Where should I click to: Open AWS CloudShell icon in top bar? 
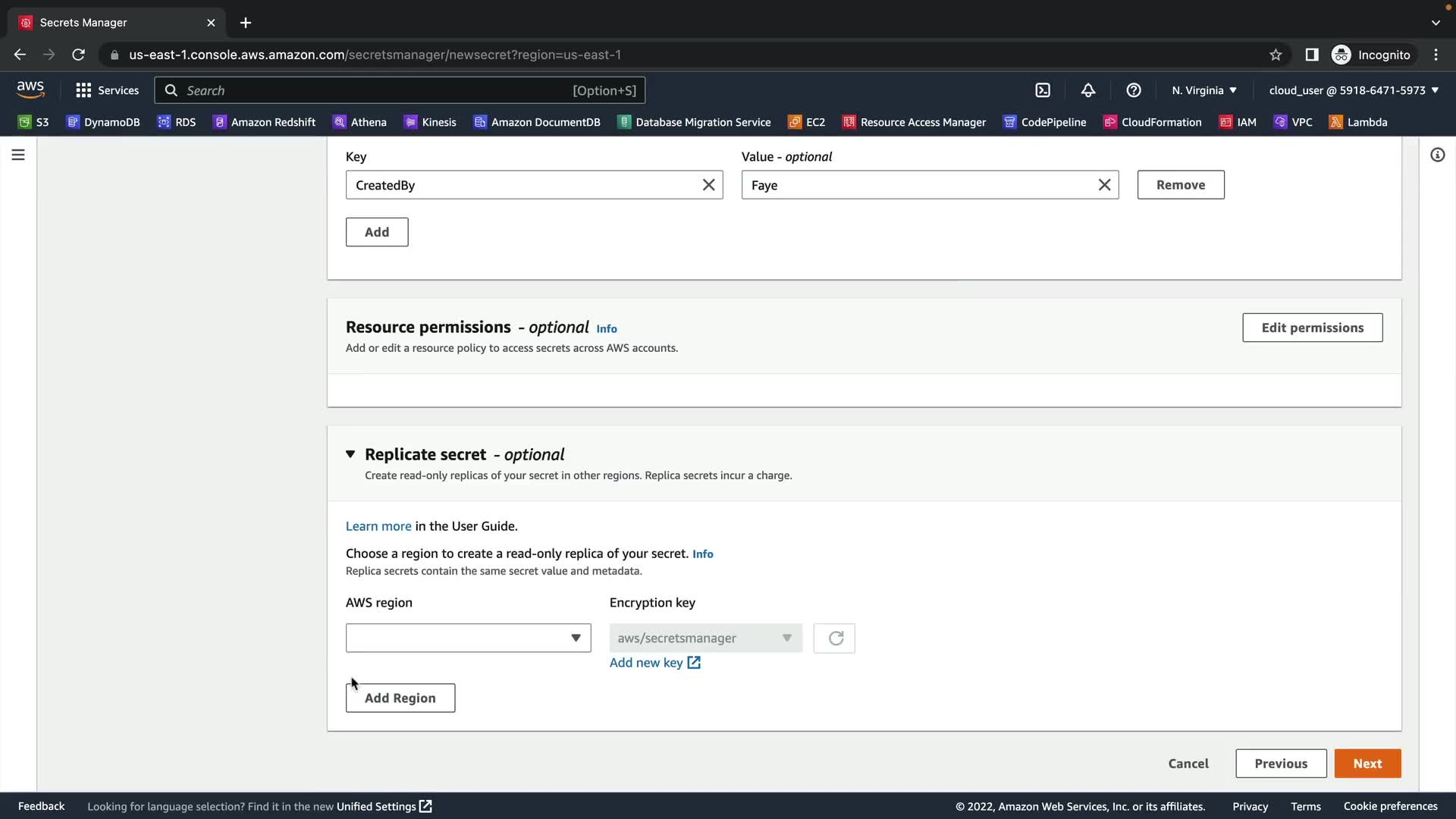(1043, 90)
